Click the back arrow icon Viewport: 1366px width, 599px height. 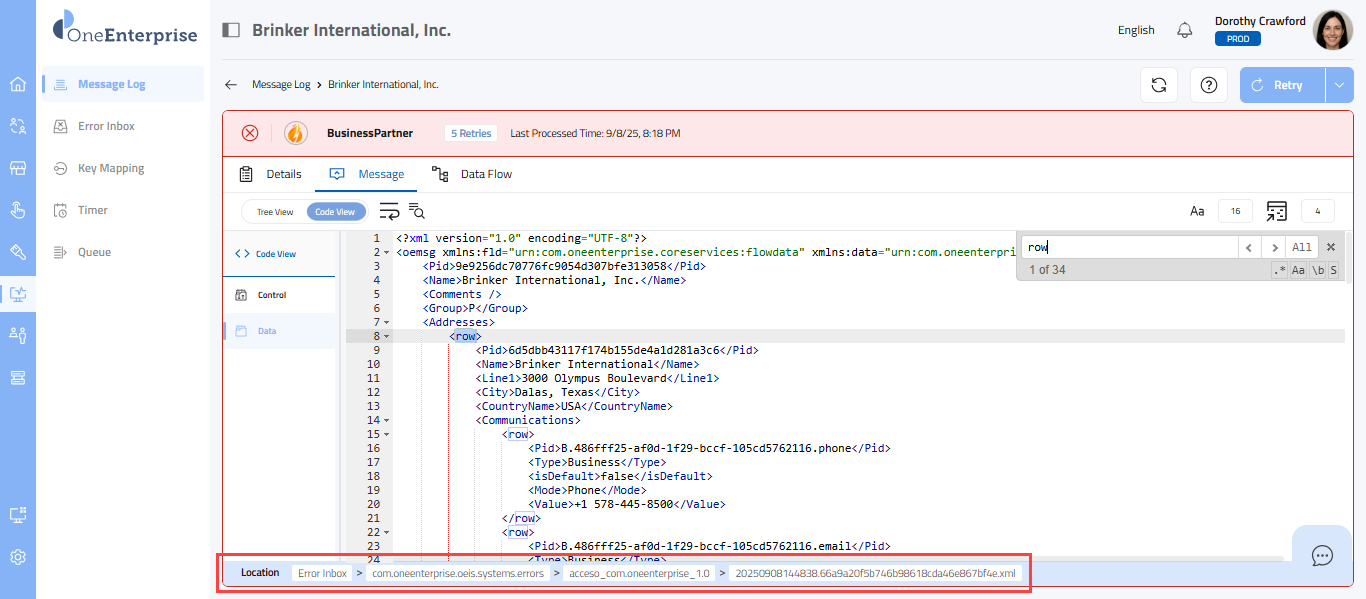click(x=231, y=85)
